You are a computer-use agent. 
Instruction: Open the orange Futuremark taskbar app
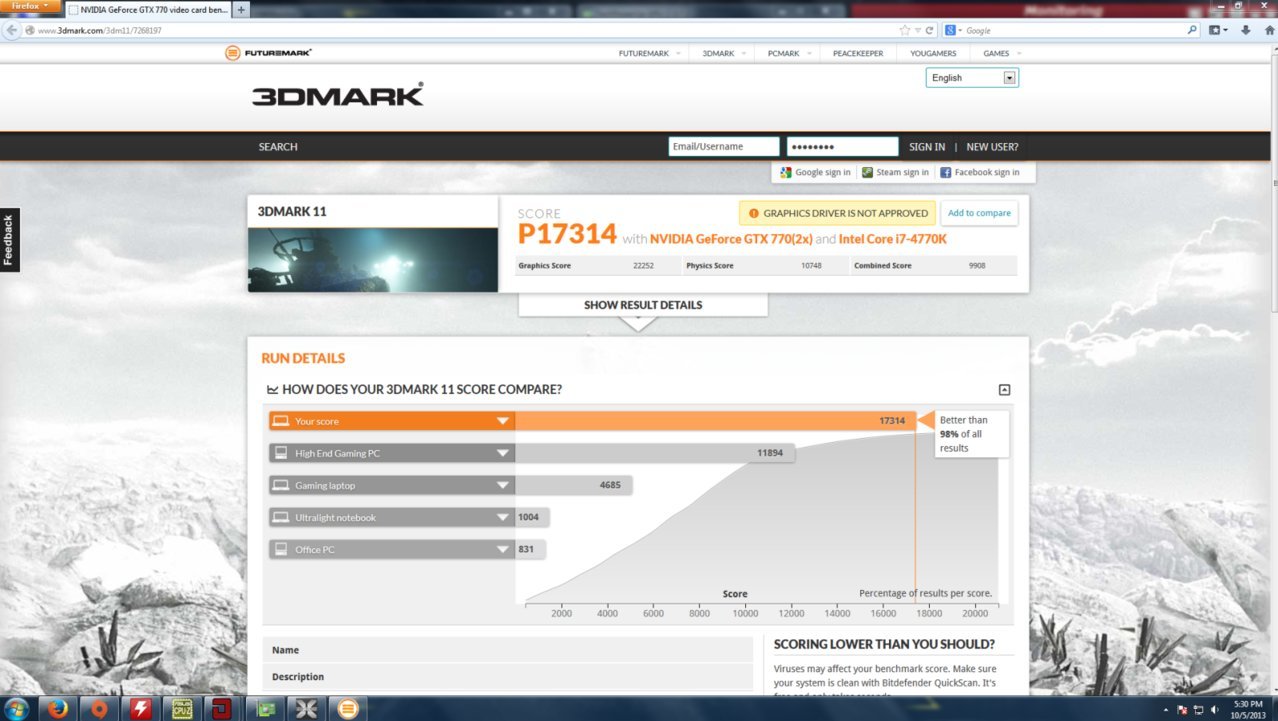(x=347, y=708)
